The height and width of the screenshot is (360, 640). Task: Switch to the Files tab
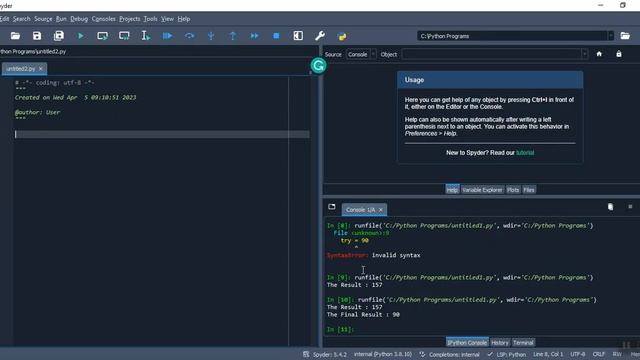pyautogui.click(x=529, y=190)
